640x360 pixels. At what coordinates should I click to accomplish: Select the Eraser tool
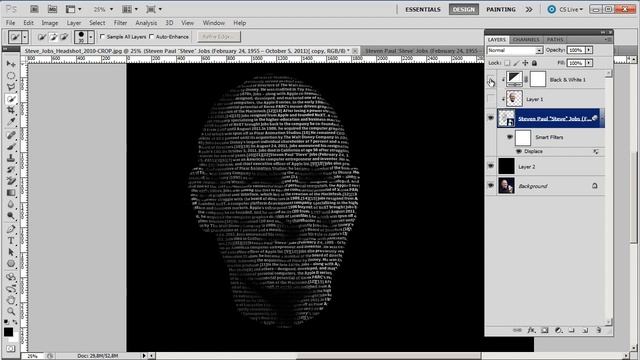(x=11, y=181)
